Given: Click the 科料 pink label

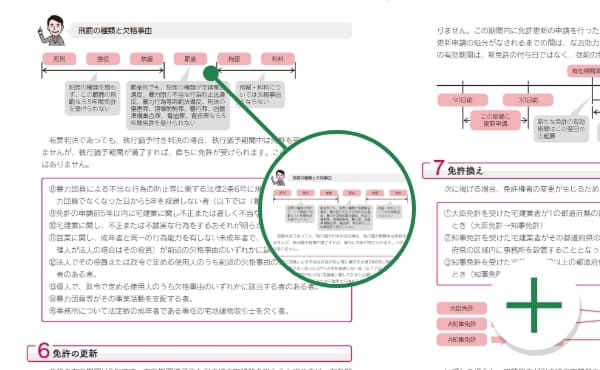Looking at the screenshot, I should pyautogui.click(x=278, y=59).
